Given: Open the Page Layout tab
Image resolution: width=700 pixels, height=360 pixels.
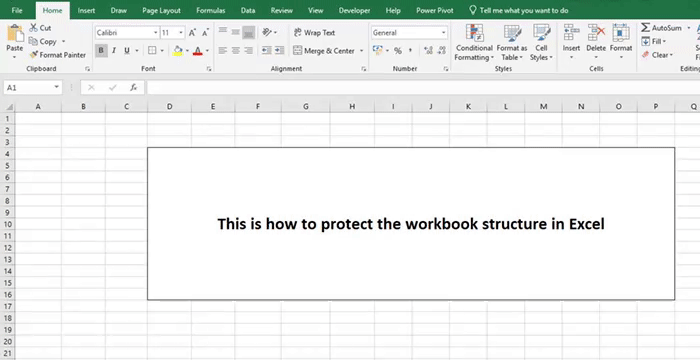Looking at the screenshot, I should pos(161,11).
